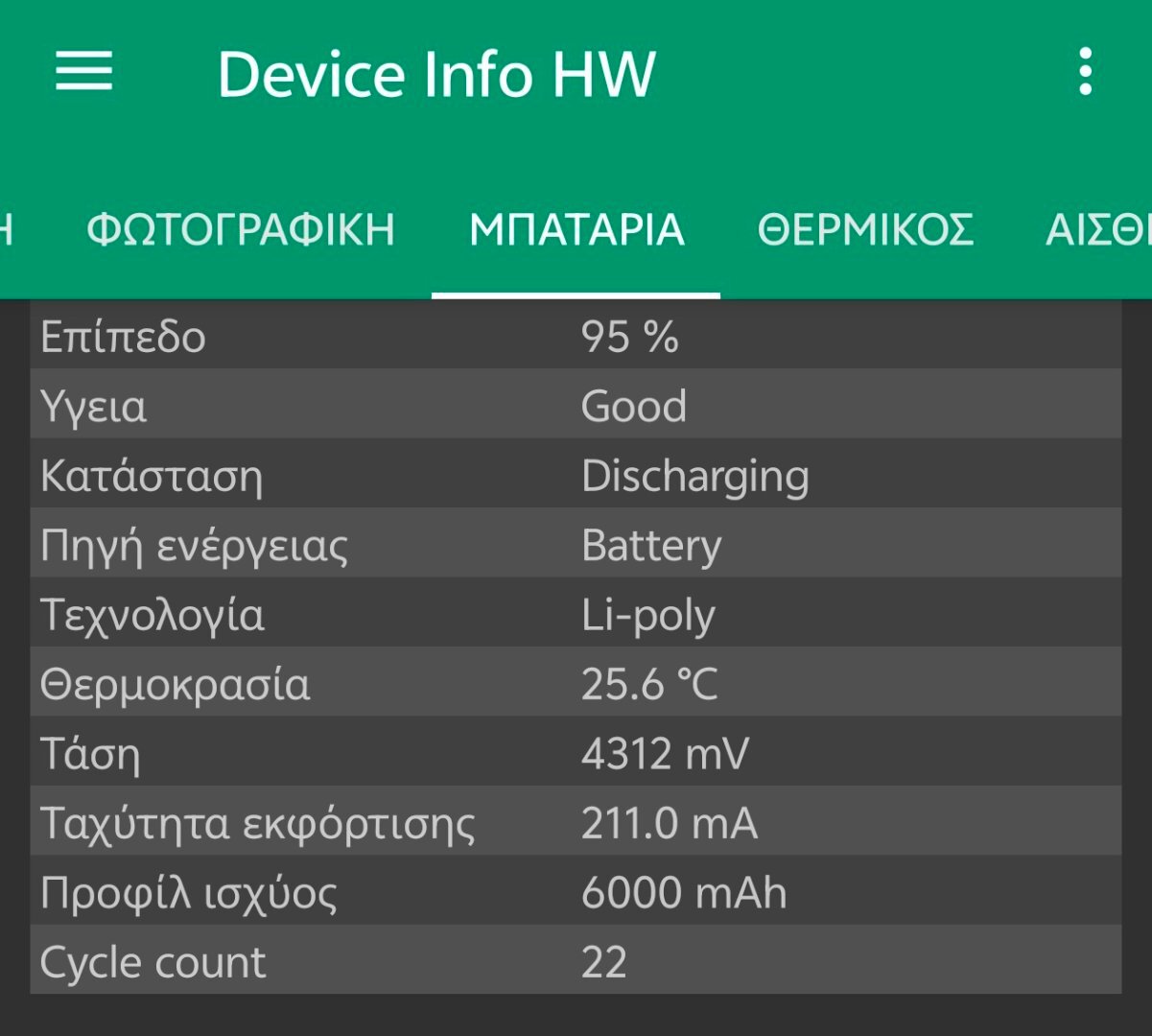
Task: Select the Υγεια label
Action: pyautogui.click(x=93, y=407)
